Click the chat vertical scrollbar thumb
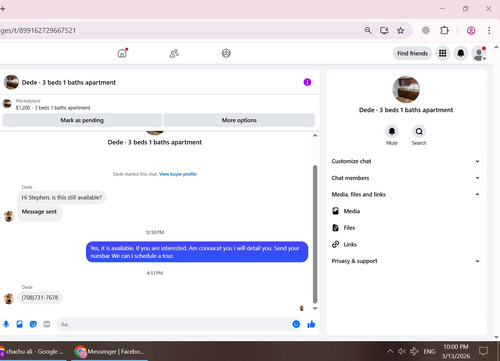Image resolution: width=500 pixels, height=361 pixels. point(315,234)
